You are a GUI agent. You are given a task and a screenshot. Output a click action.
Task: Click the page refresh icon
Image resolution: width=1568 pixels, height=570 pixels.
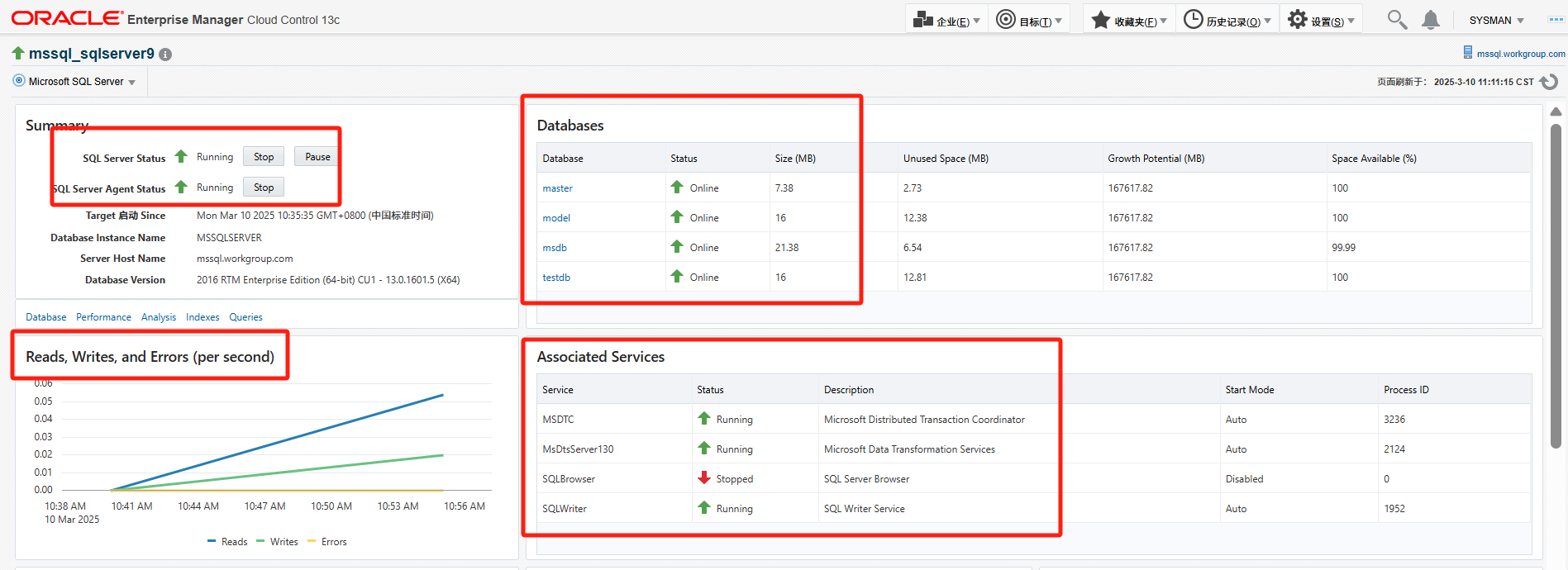(x=1549, y=82)
